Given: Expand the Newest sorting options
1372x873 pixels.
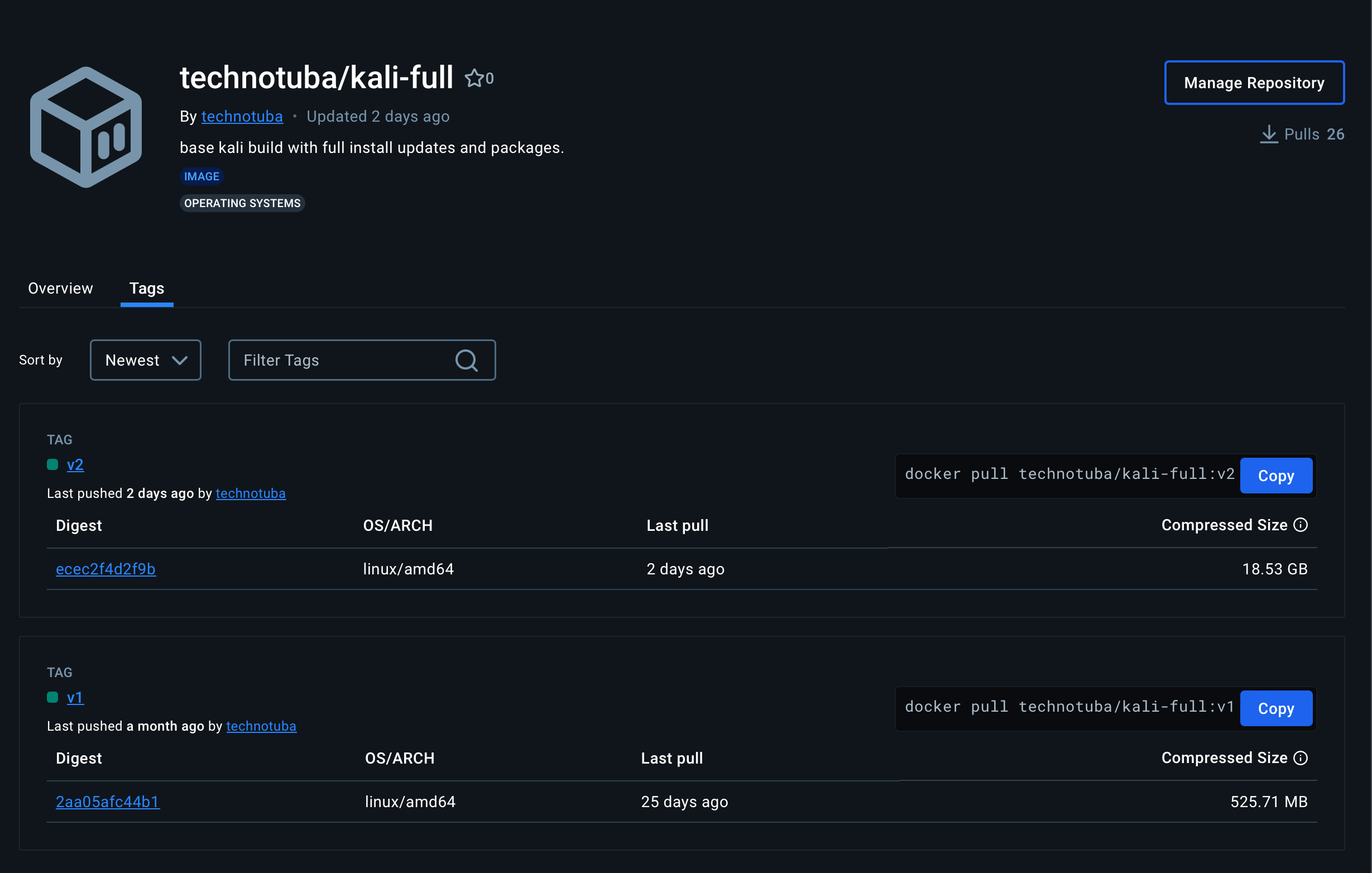Looking at the screenshot, I should click(144, 359).
